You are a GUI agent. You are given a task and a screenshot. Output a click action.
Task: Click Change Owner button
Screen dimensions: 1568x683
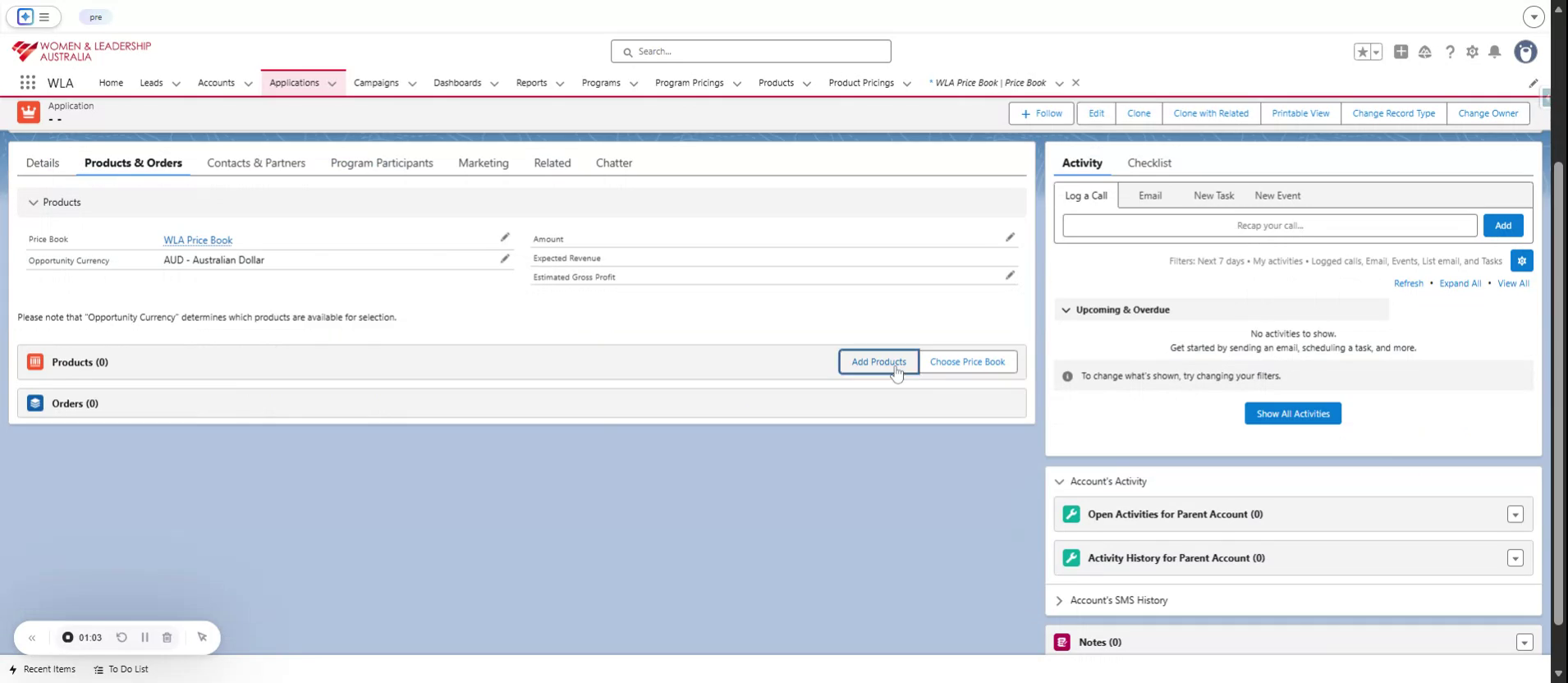[1488, 113]
